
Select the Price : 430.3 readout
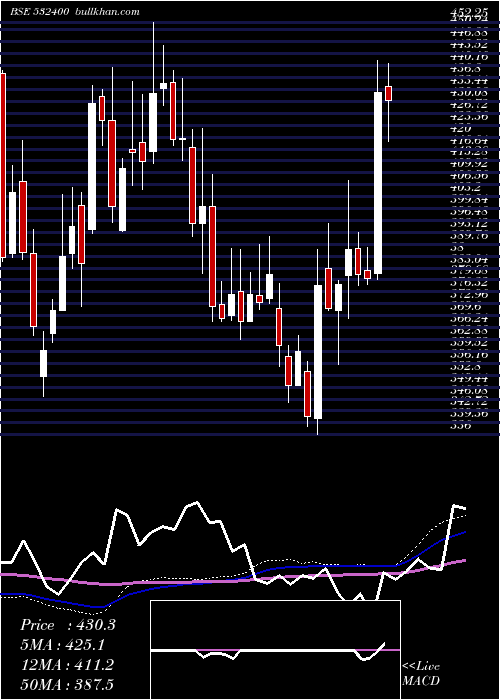[x=68, y=625]
